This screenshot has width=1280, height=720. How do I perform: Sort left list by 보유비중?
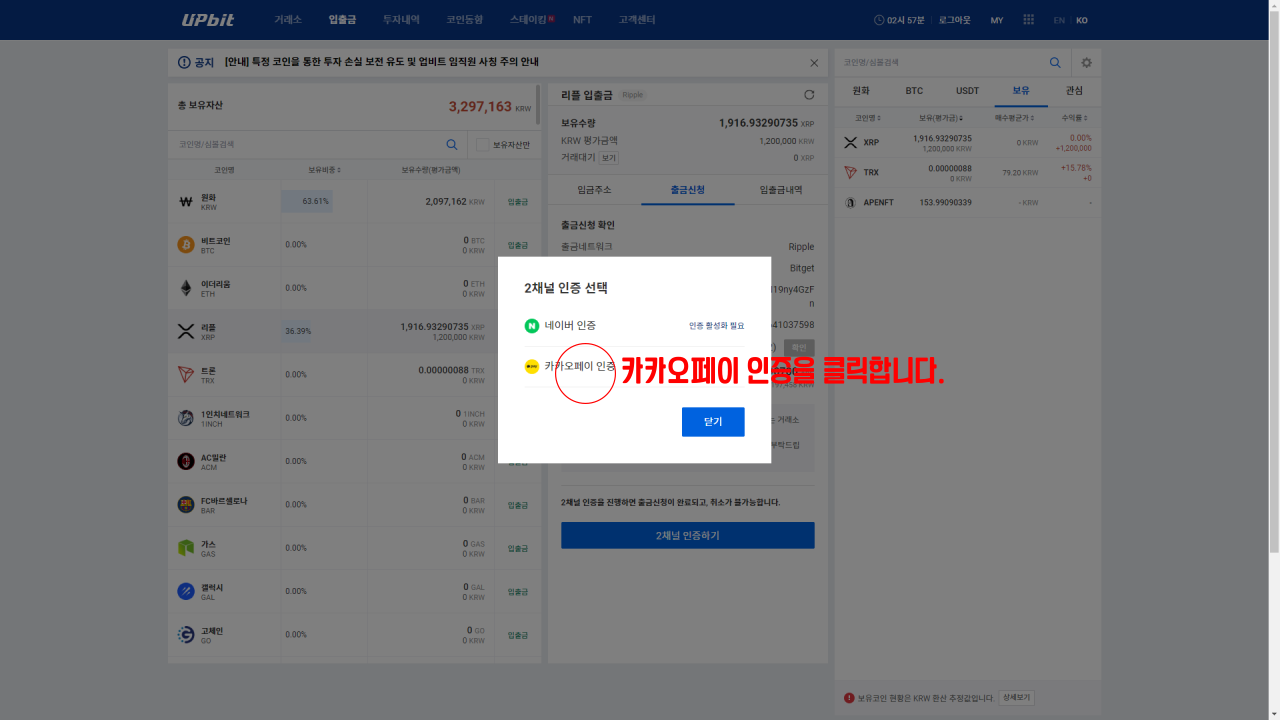tap(324, 170)
